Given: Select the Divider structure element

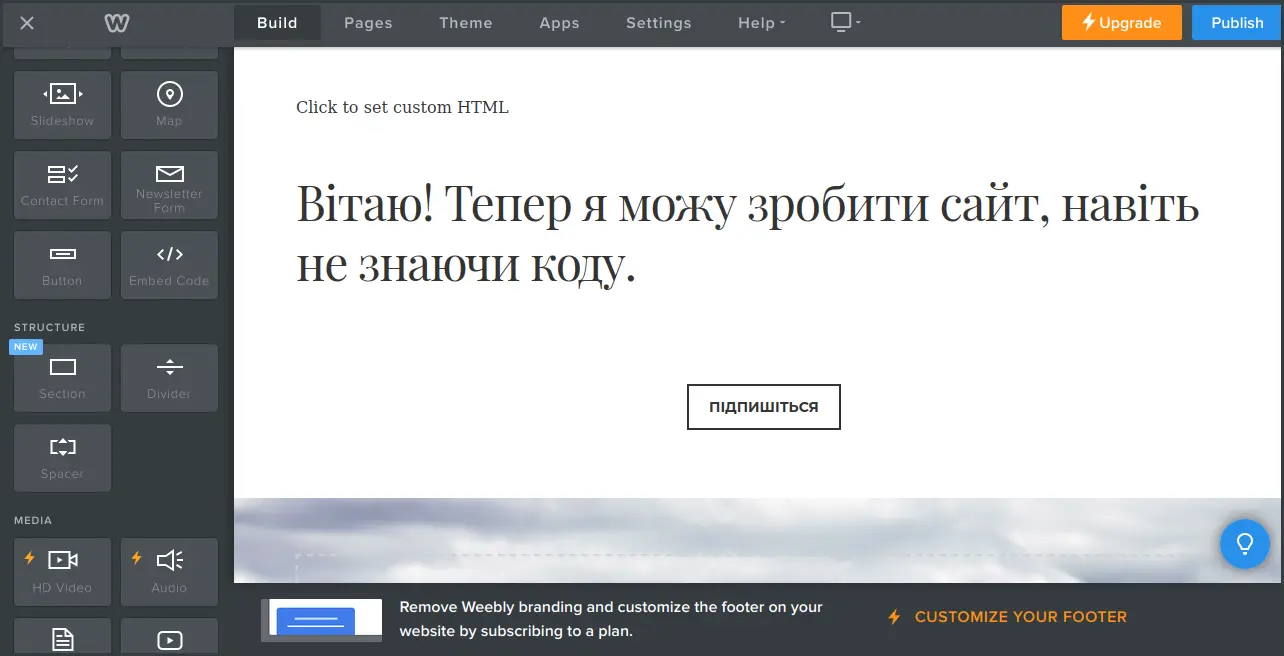Looking at the screenshot, I should [169, 378].
